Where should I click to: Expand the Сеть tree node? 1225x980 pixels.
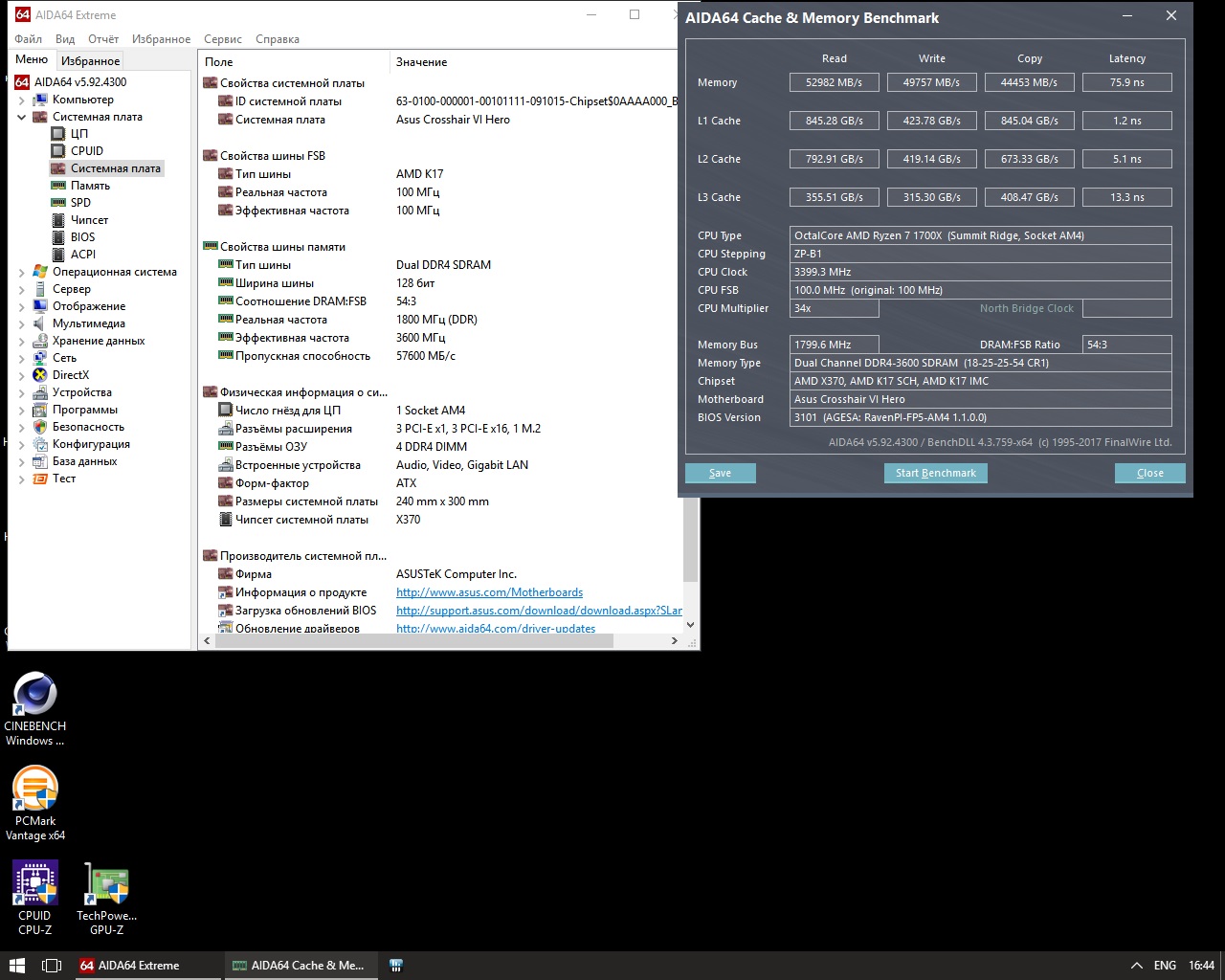(x=22, y=358)
